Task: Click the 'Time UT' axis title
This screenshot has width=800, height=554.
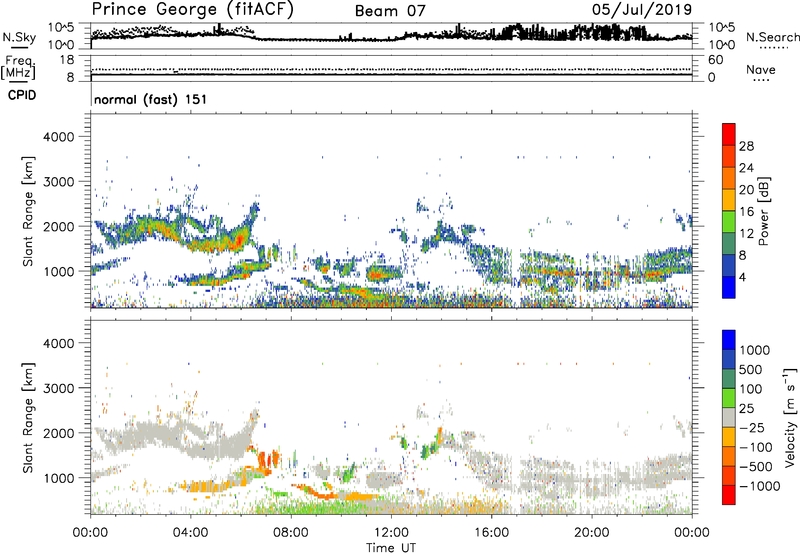Action: (x=391, y=547)
